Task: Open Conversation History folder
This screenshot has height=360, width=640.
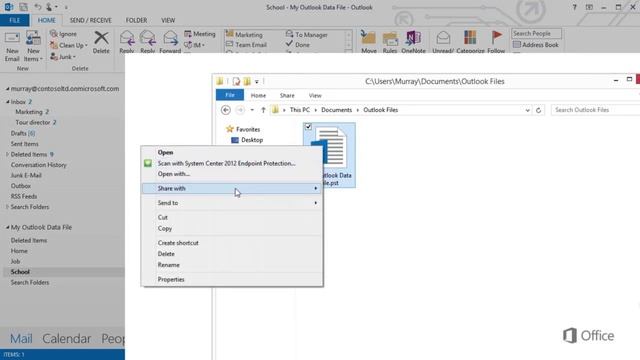Action: (38, 165)
